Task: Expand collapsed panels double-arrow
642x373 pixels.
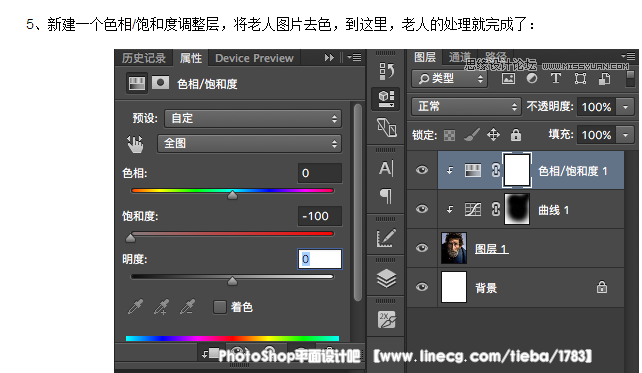Action: [329, 58]
